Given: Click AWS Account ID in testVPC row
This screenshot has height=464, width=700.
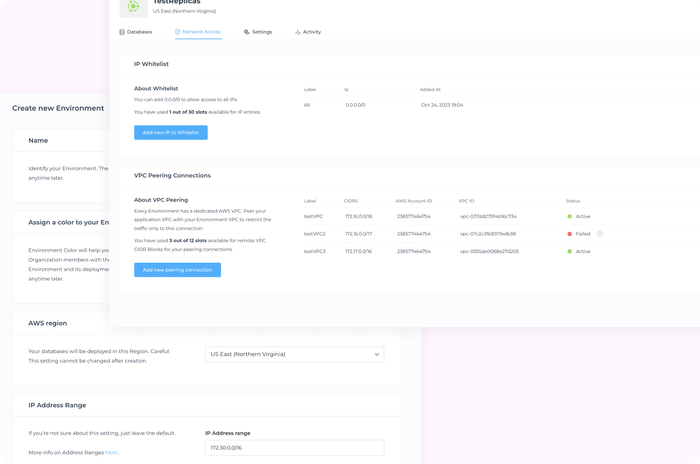Looking at the screenshot, I should 413,216.
